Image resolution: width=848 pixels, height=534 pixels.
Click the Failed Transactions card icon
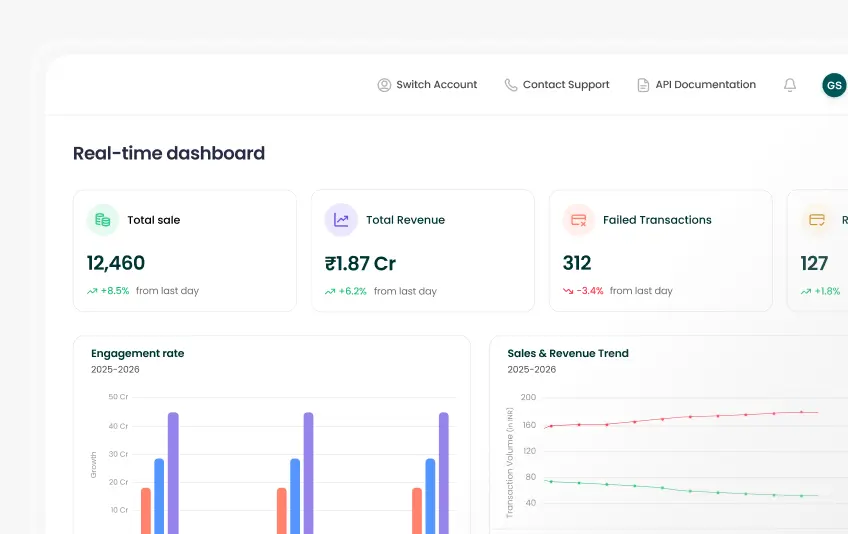579,220
